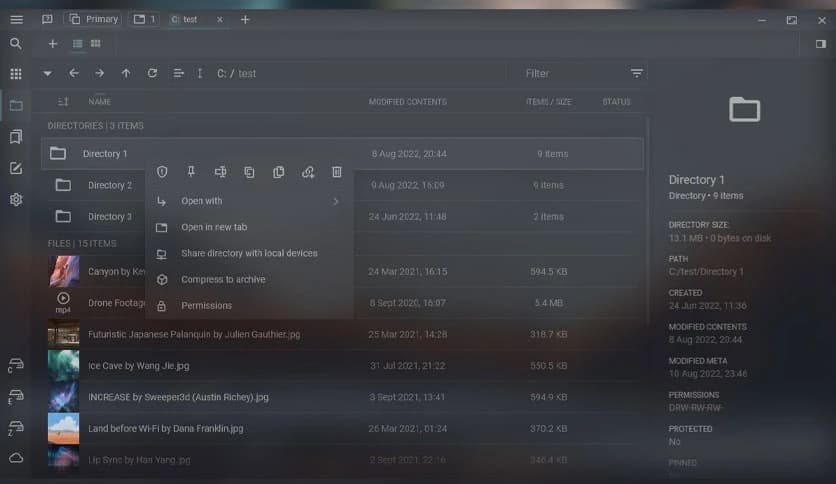Open the Drone Footage mp4 file icon

point(63,303)
